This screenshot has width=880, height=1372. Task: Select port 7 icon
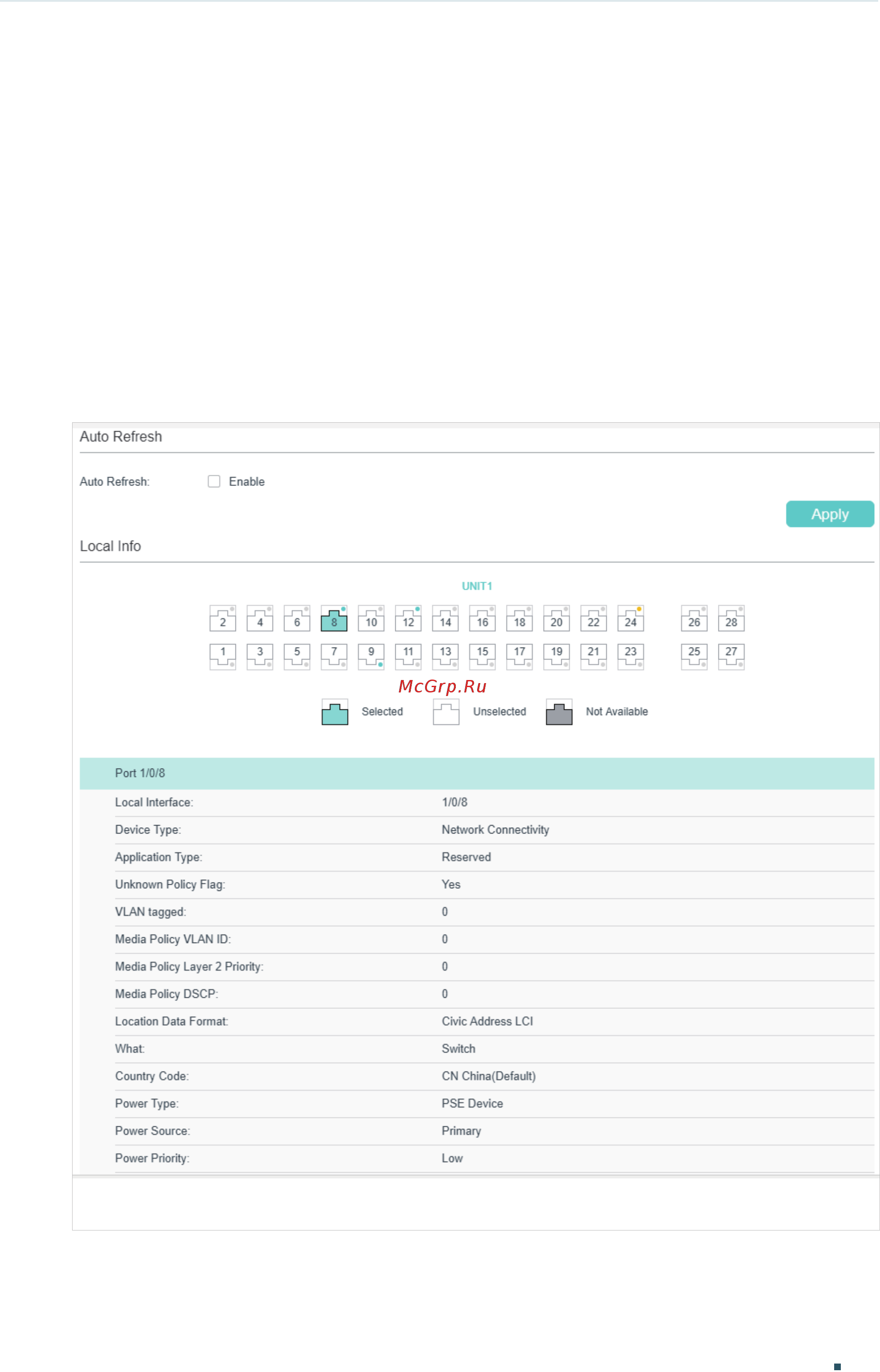334,657
